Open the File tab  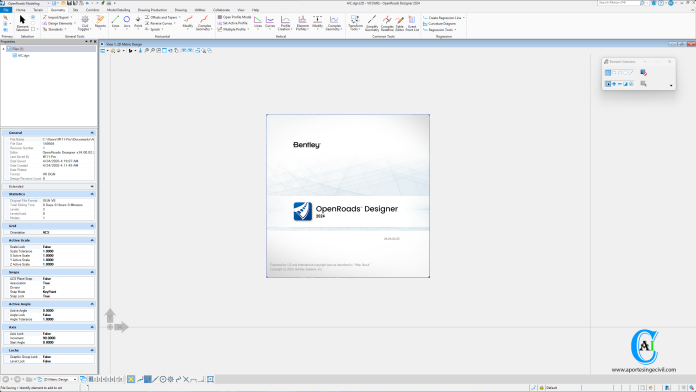[6, 10]
